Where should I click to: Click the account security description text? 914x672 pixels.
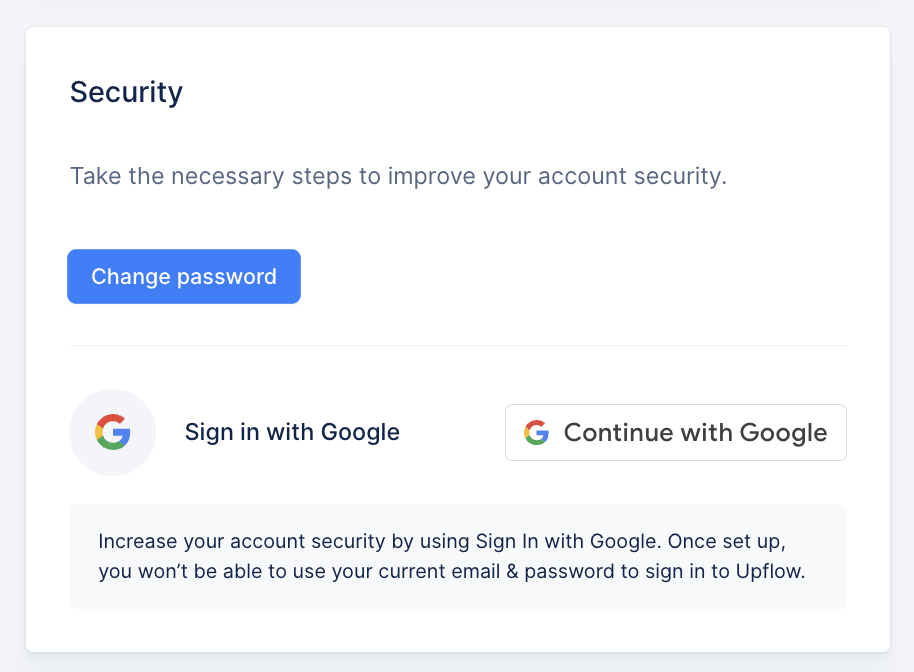coord(399,176)
